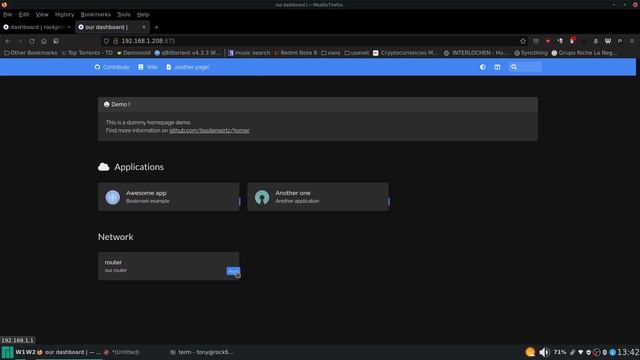Open a new tab with the plus button

point(156,27)
